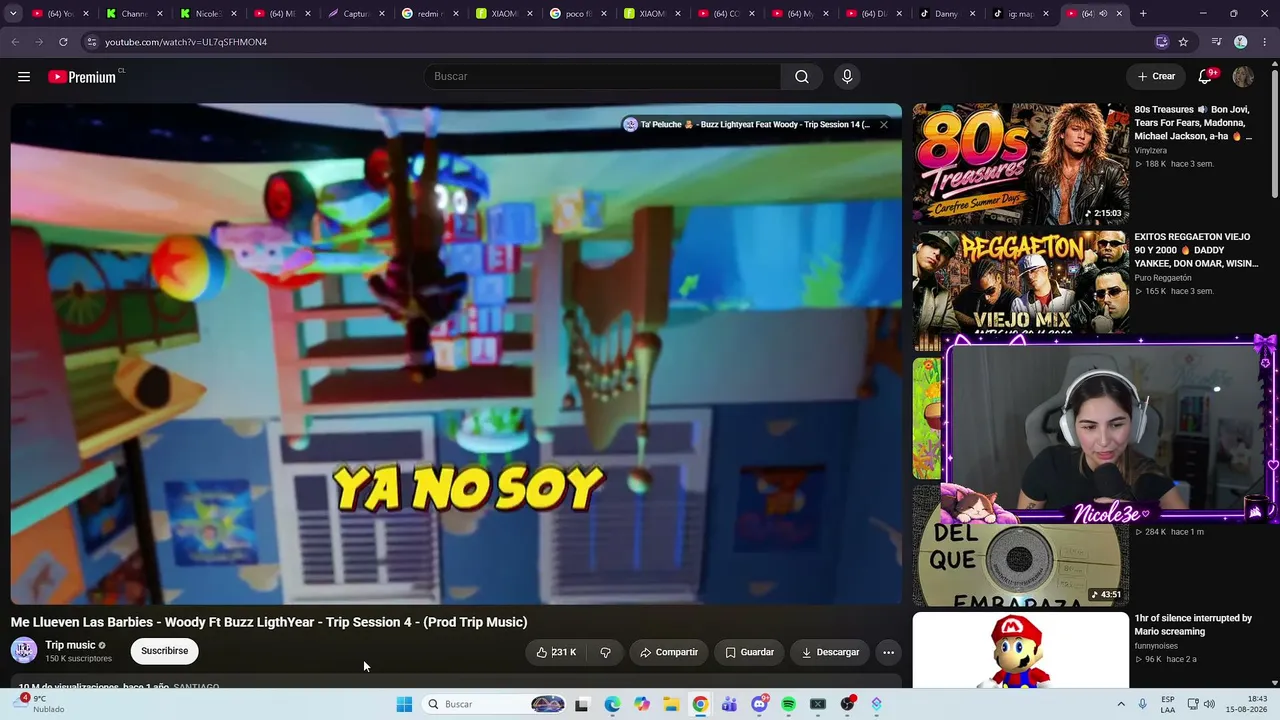Image resolution: width=1280 pixels, height=720 pixels.
Task: Close the 'Danny' TikTok tab
Action: point(972,14)
